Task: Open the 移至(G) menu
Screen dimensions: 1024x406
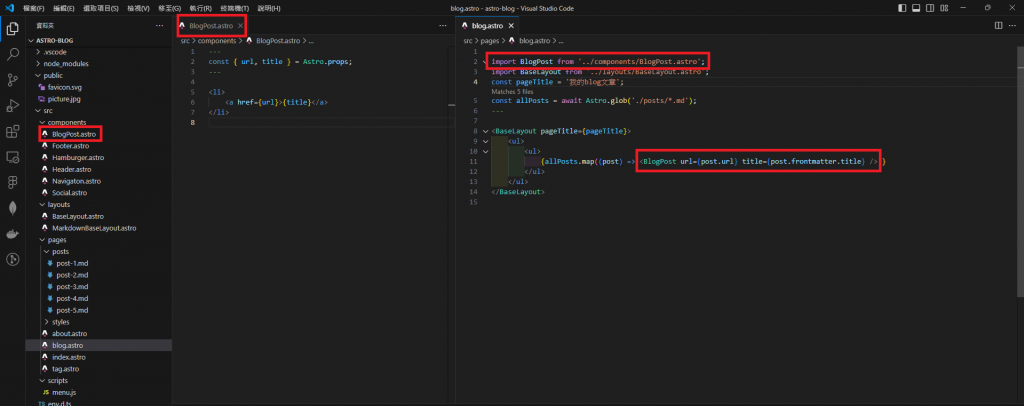Action: pos(170,8)
